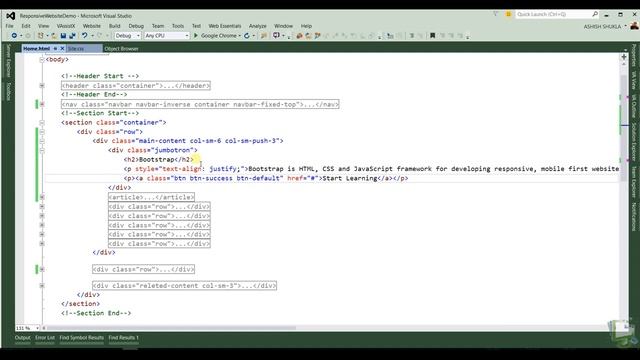640x360 pixels.
Task: Click the user account avatar picture
Action: tap(634, 26)
